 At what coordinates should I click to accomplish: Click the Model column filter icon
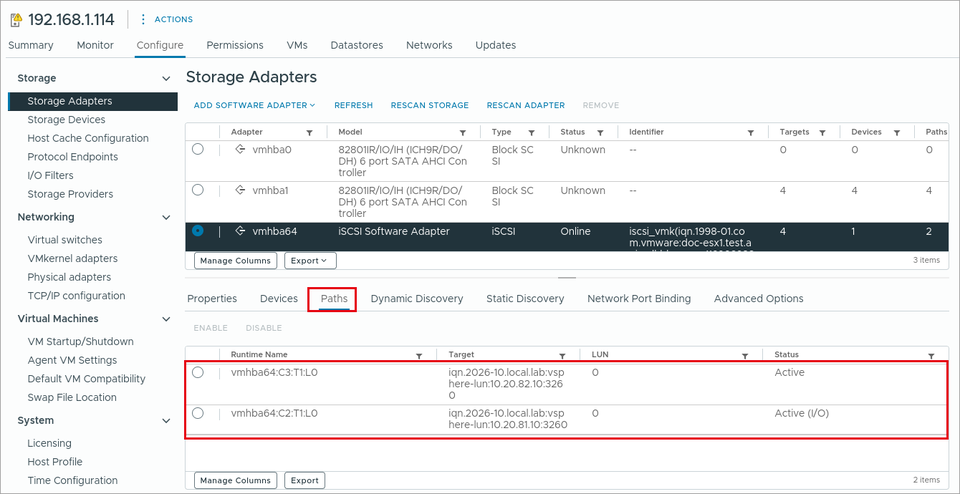463,132
